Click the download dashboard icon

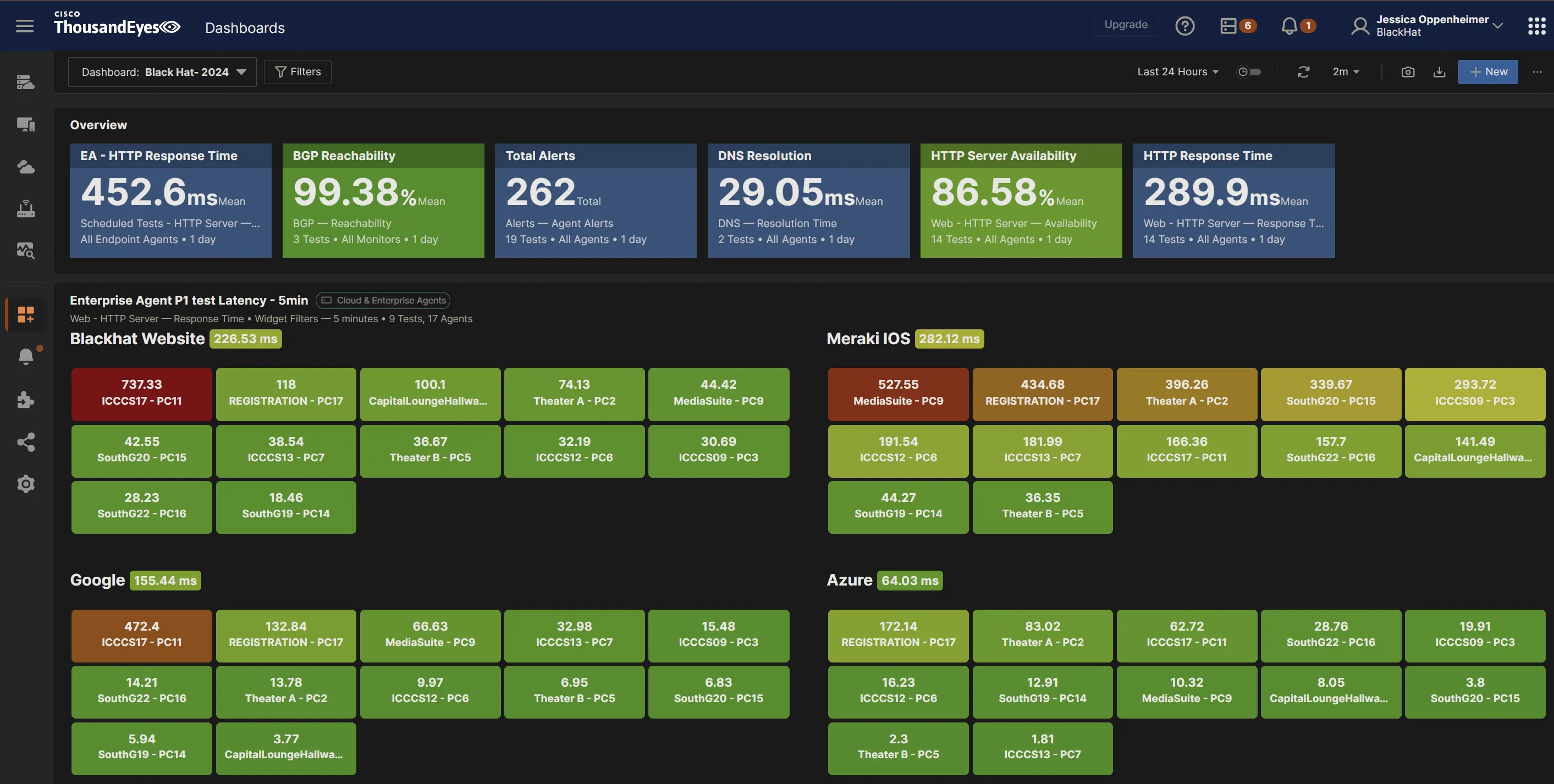coord(1440,72)
